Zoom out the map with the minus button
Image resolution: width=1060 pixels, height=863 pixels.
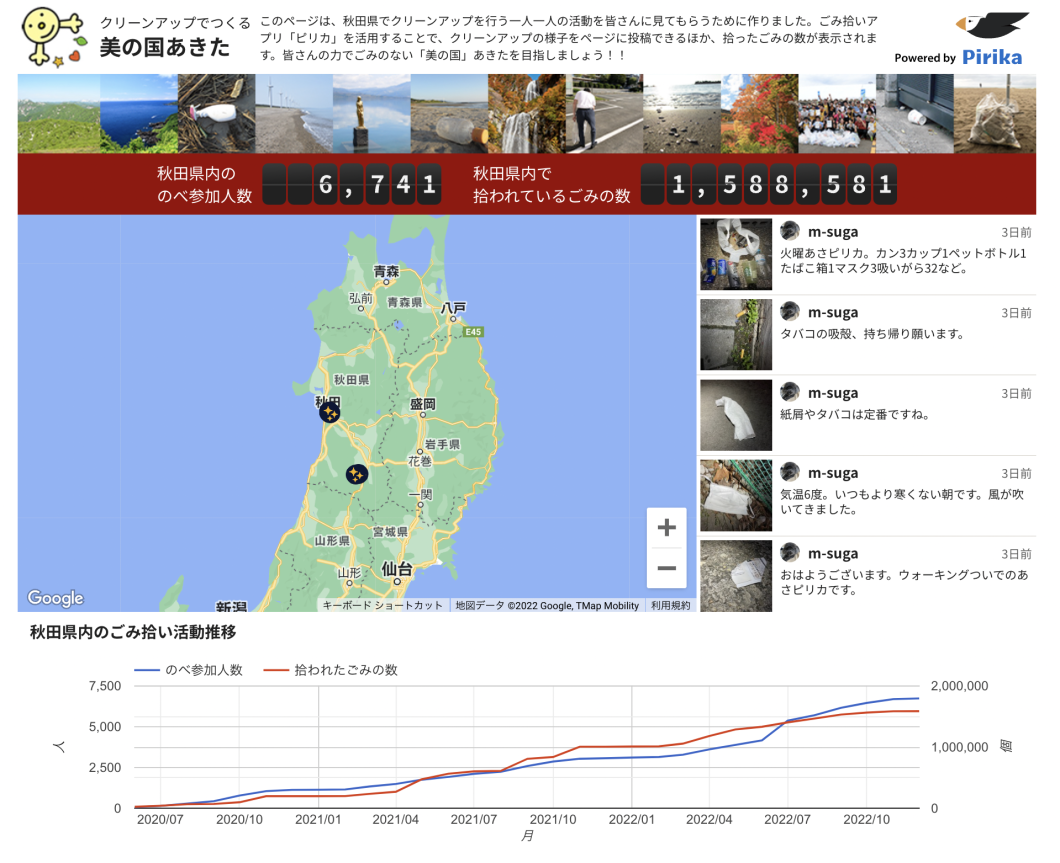coord(667,568)
